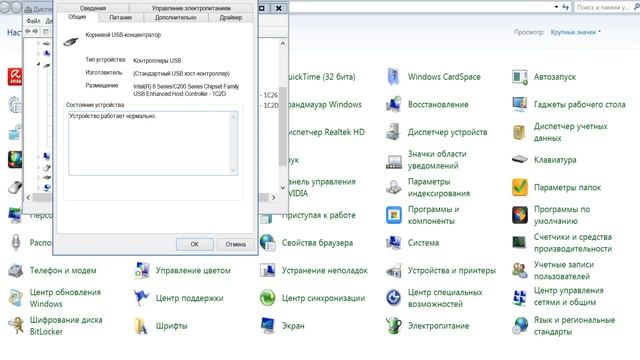This screenshot has width=640, height=360.
Task: Click the Приступая к работе link
Action: [x=319, y=215]
